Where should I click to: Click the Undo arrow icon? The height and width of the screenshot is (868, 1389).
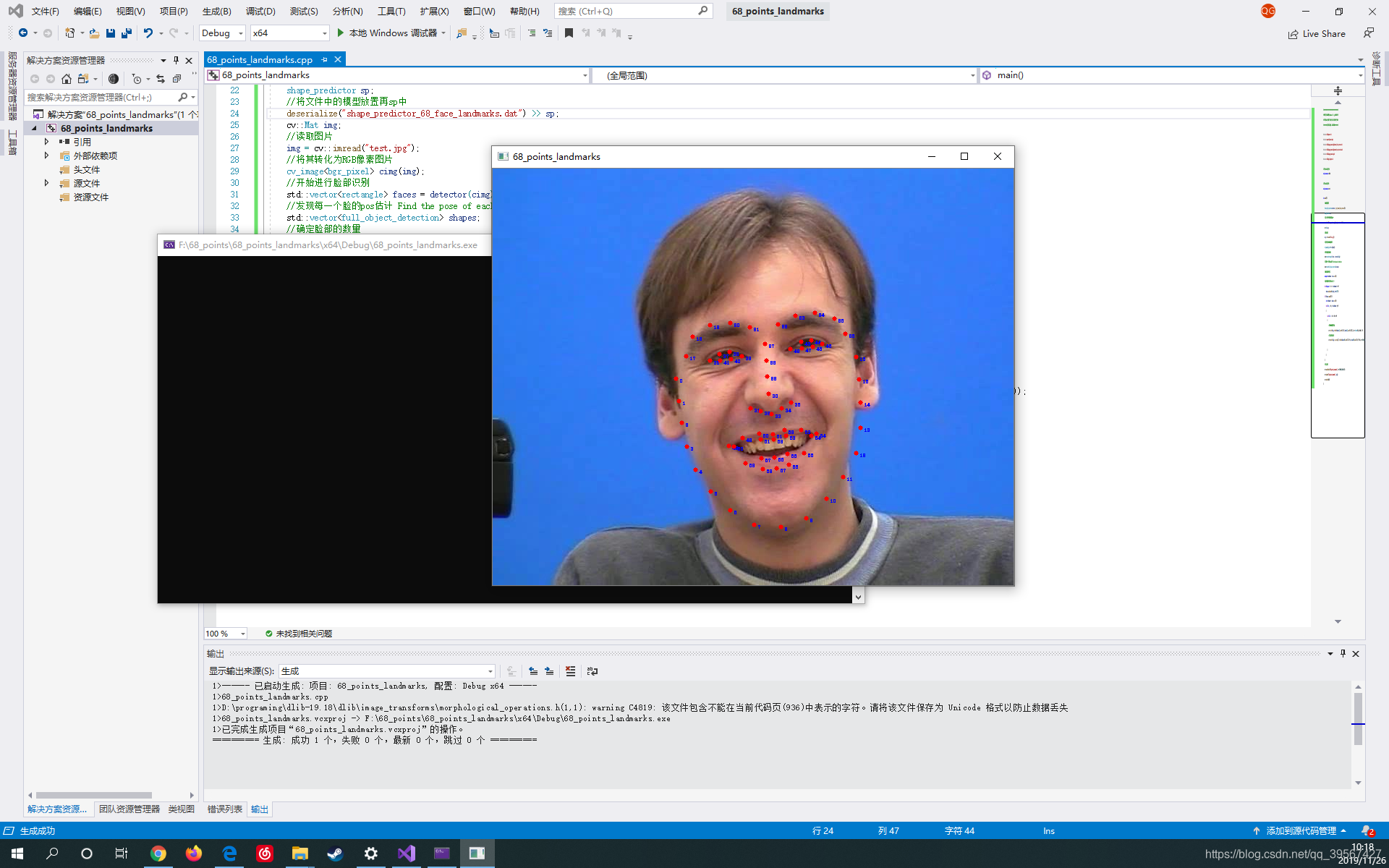point(148,33)
